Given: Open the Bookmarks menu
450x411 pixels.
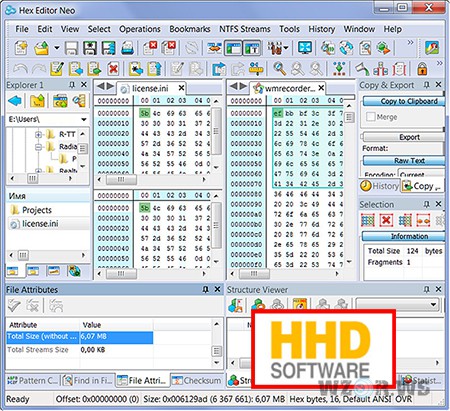Looking at the screenshot, I should coord(190,29).
